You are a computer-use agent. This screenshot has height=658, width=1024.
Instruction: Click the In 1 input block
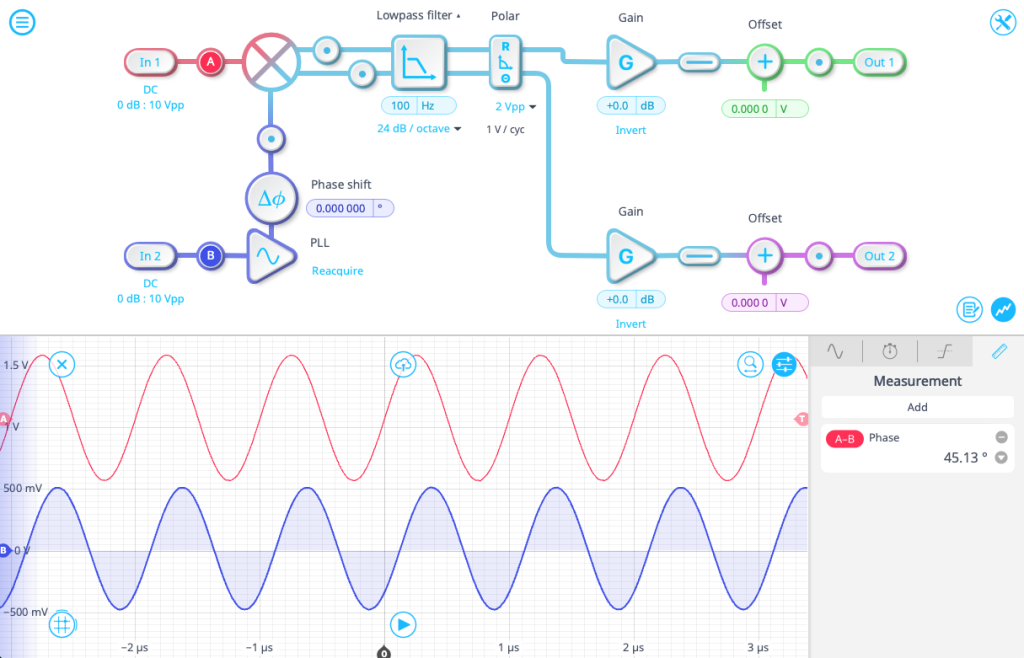click(150, 62)
